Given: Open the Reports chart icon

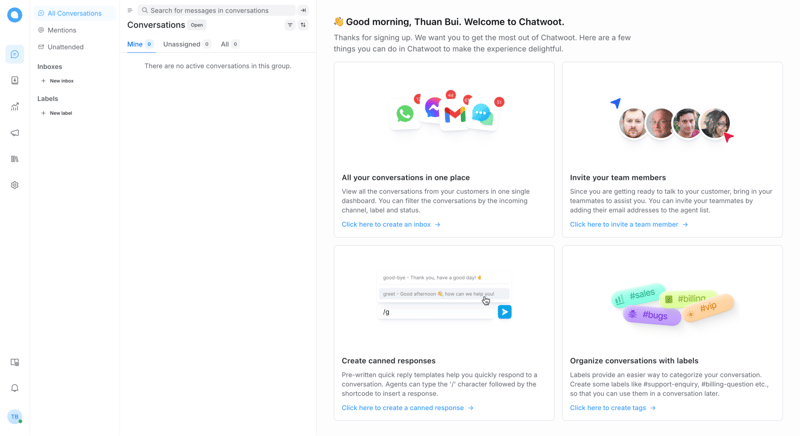Looking at the screenshot, I should pos(15,107).
